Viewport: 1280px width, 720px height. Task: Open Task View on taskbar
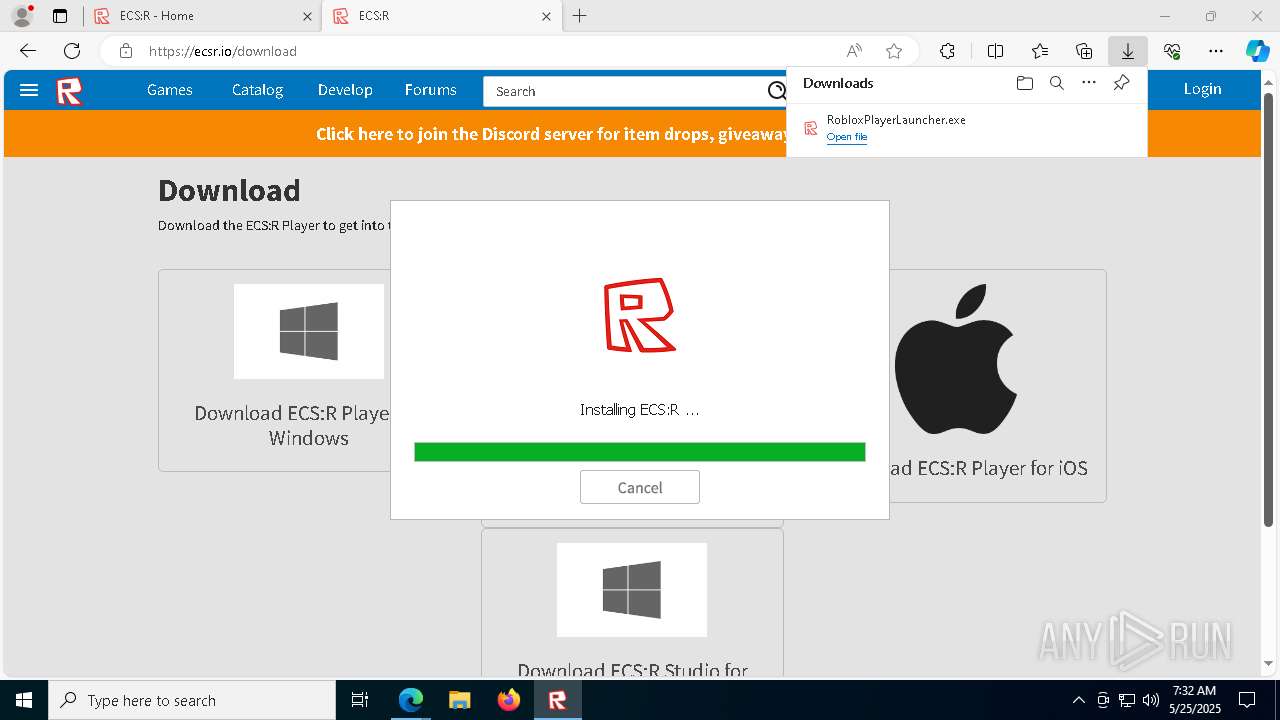click(x=360, y=700)
